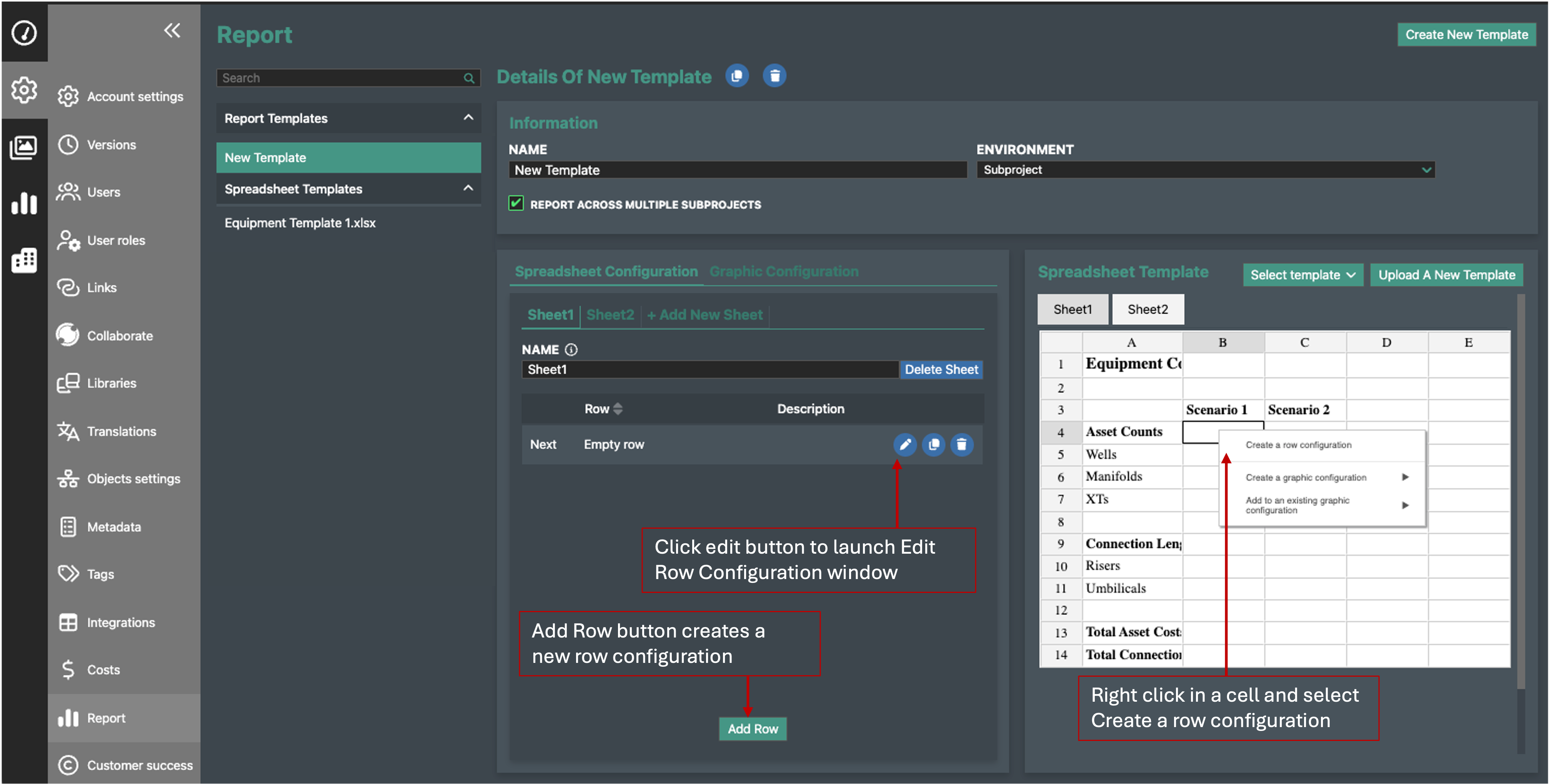Select the dashboard speedometer icon in left rail
Viewport: 1549px width, 784px height.
(x=25, y=32)
